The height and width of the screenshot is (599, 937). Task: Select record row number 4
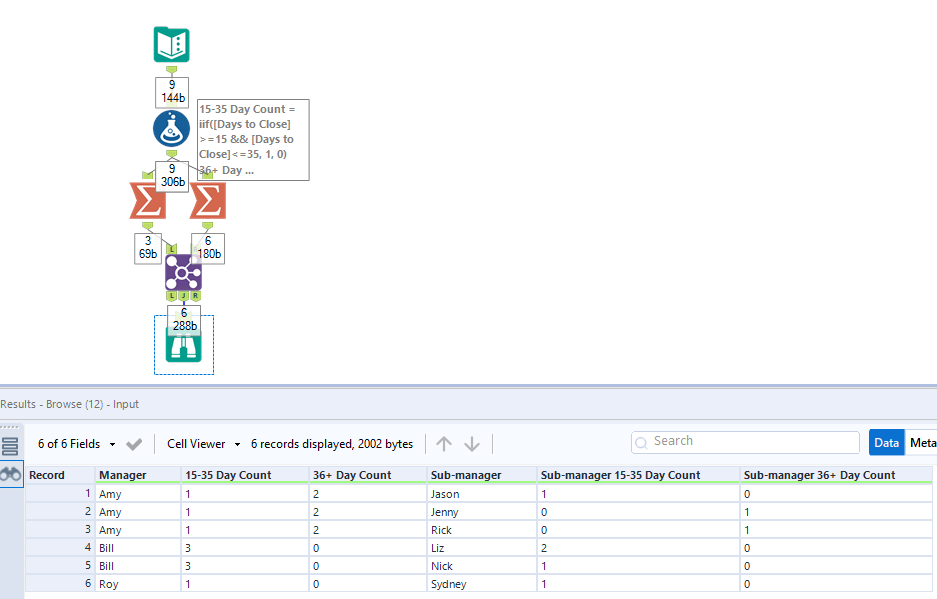(60, 548)
